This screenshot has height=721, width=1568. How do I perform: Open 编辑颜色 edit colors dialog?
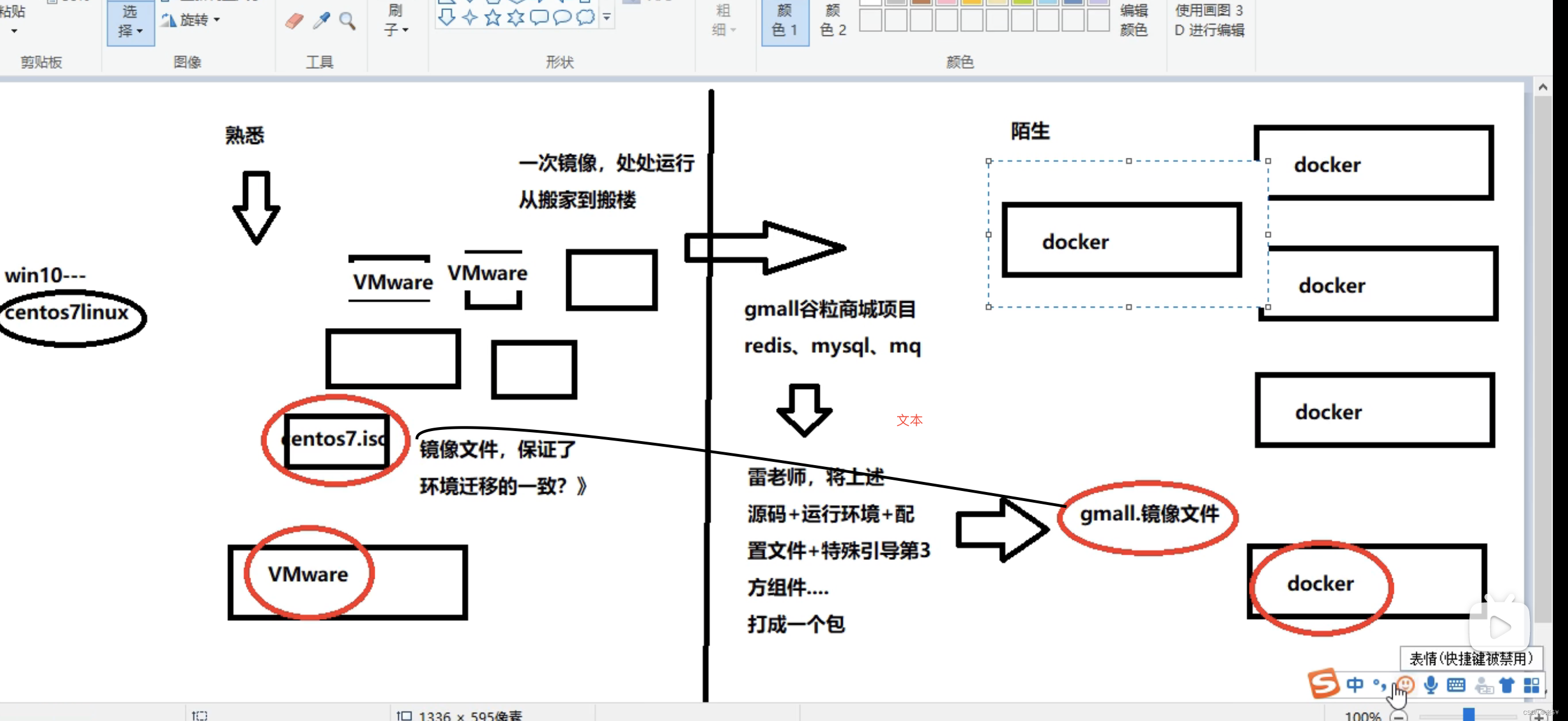tap(1133, 20)
